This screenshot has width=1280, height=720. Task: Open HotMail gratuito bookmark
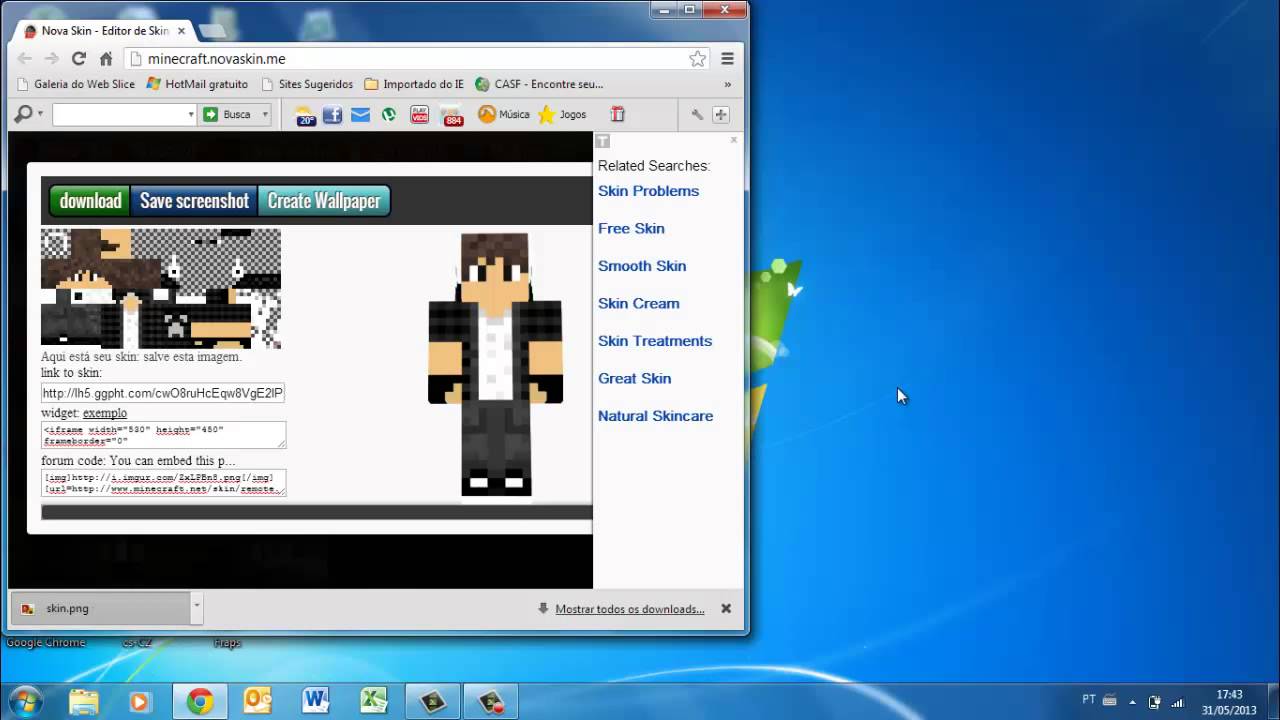[197, 85]
